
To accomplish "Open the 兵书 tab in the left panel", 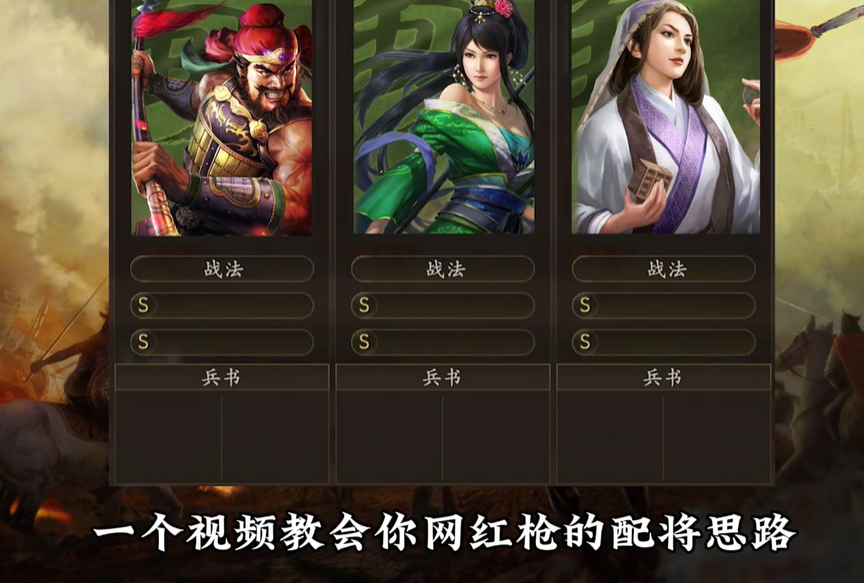I will pyautogui.click(x=222, y=377).
